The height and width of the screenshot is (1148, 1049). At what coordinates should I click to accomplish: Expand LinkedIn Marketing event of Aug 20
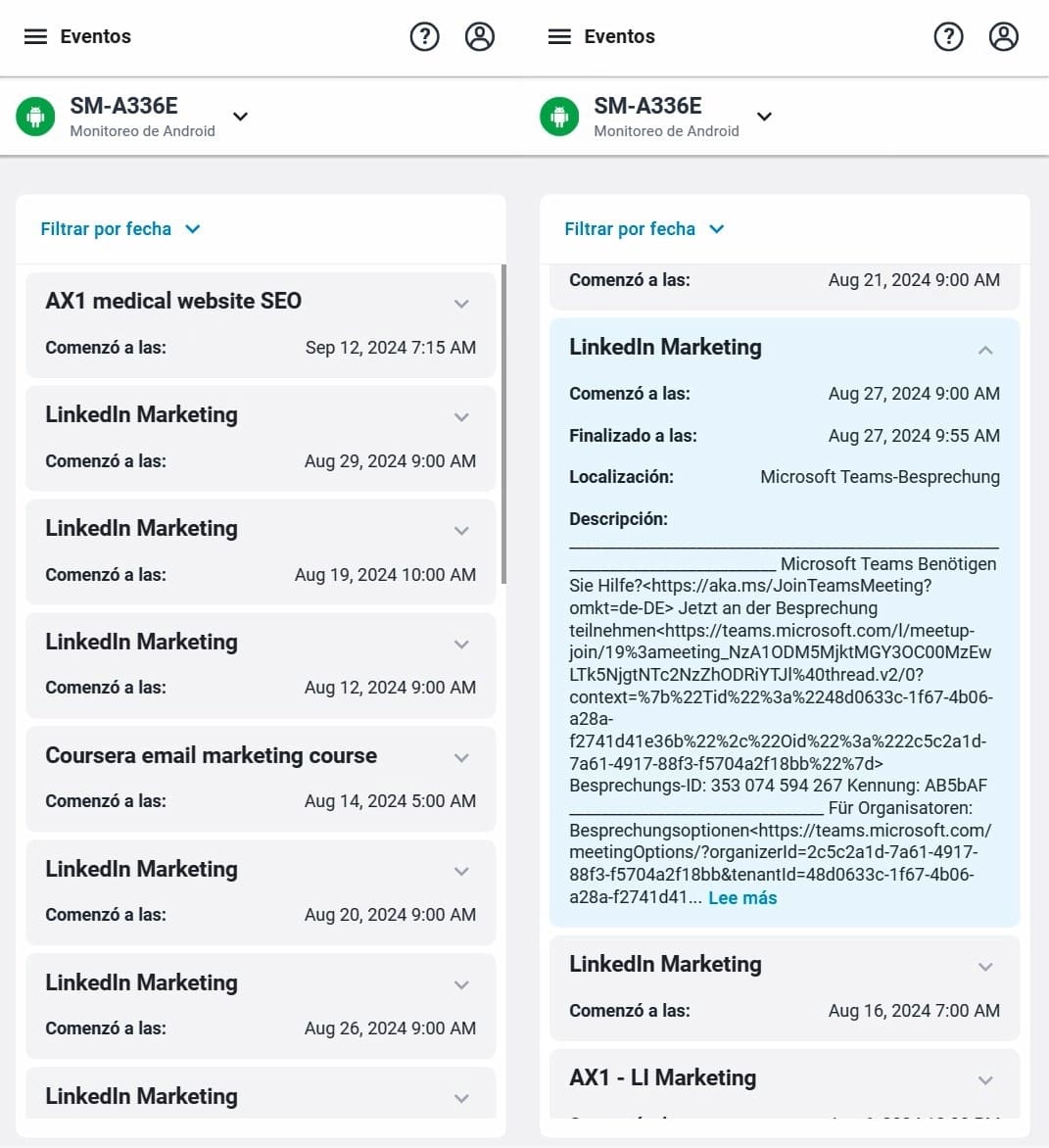(x=461, y=871)
